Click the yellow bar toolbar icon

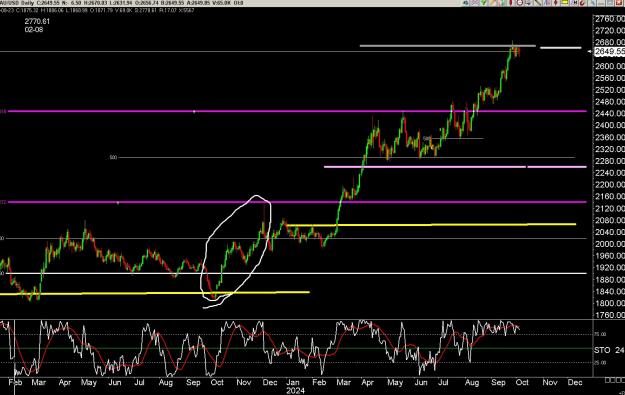565,2
